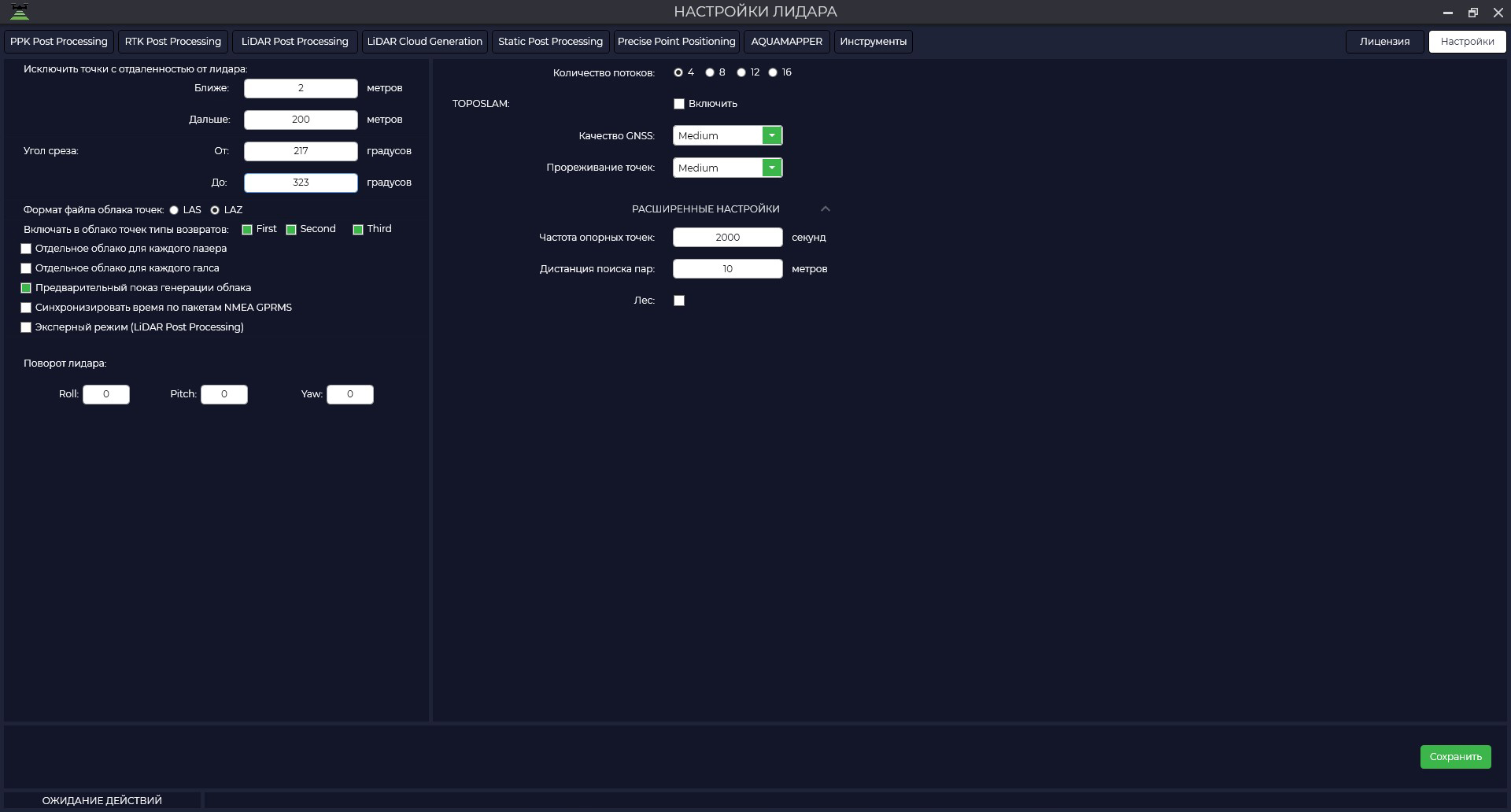Click the Pitch rotation field
The height and width of the screenshot is (812, 1511).
pos(224,394)
